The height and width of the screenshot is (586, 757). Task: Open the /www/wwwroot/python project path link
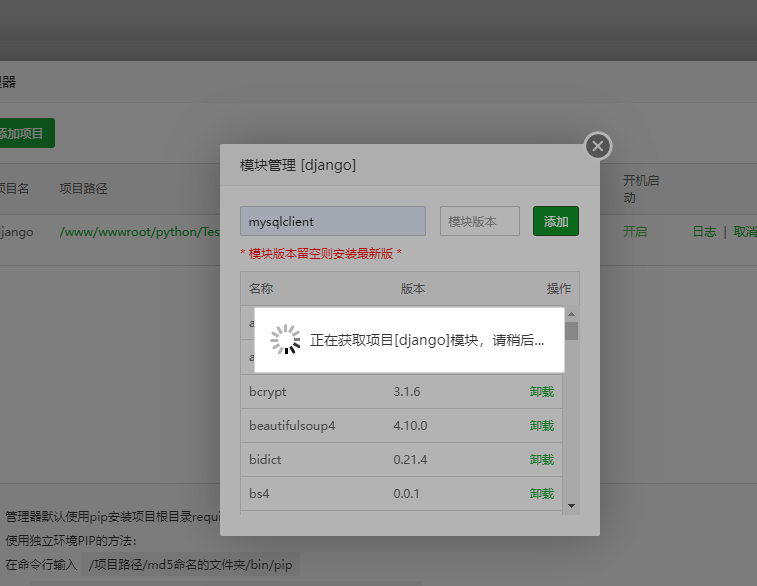pyautogui.click(x=139, y=232)
